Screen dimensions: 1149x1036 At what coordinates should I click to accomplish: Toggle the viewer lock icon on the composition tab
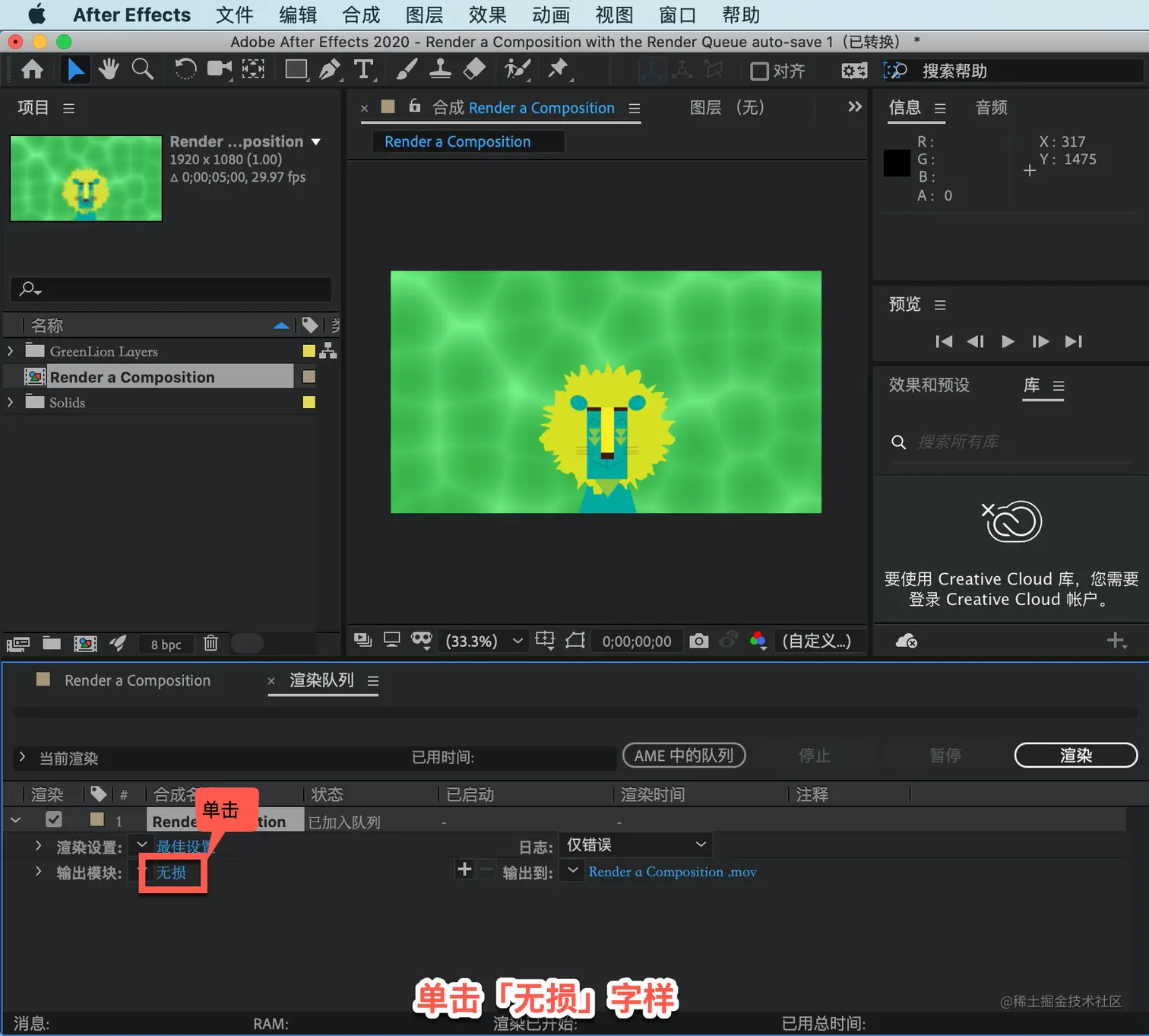click(415, 106)
